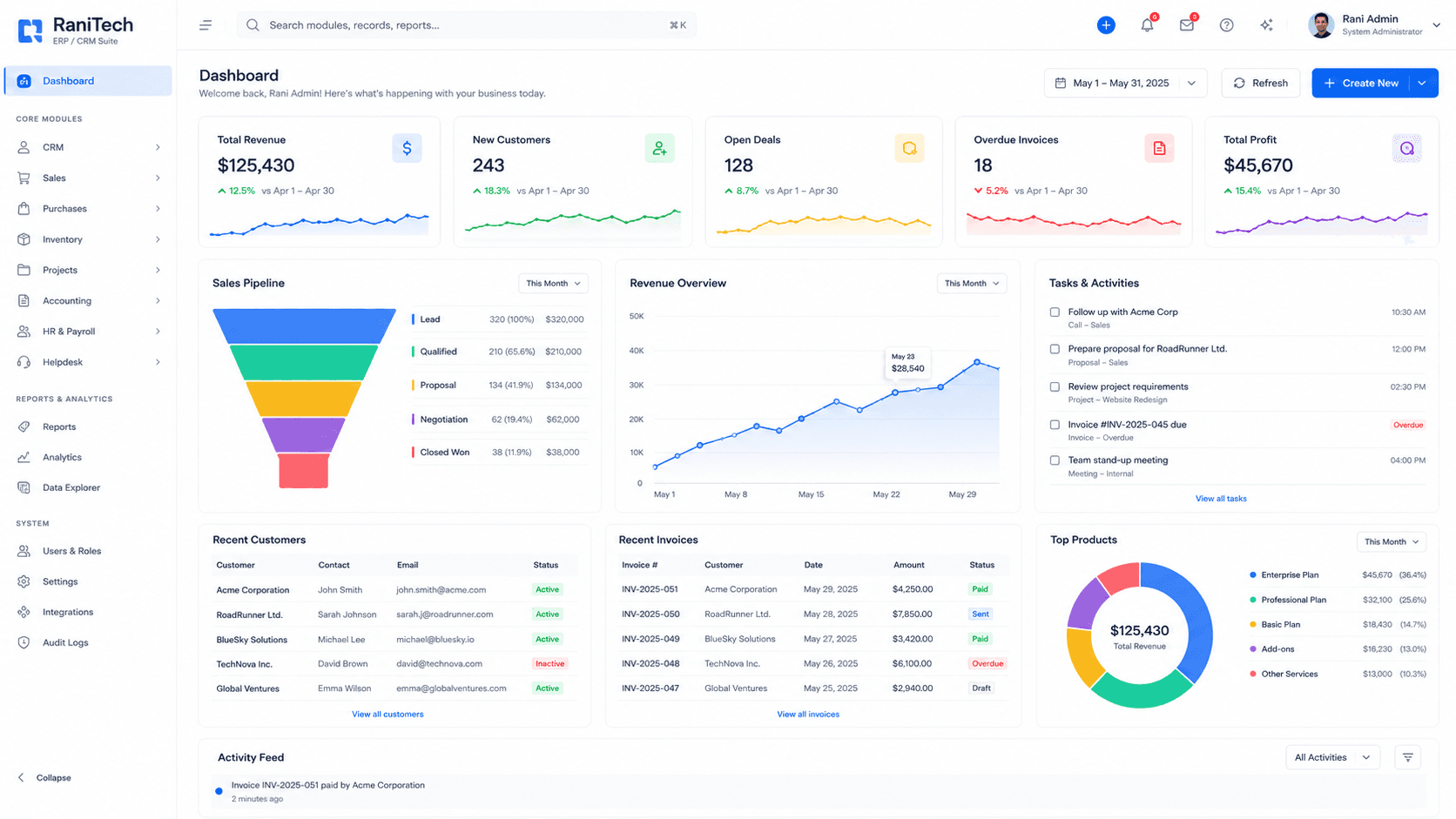Check the Follow up with Acme Corp task

click(1055, 312)
